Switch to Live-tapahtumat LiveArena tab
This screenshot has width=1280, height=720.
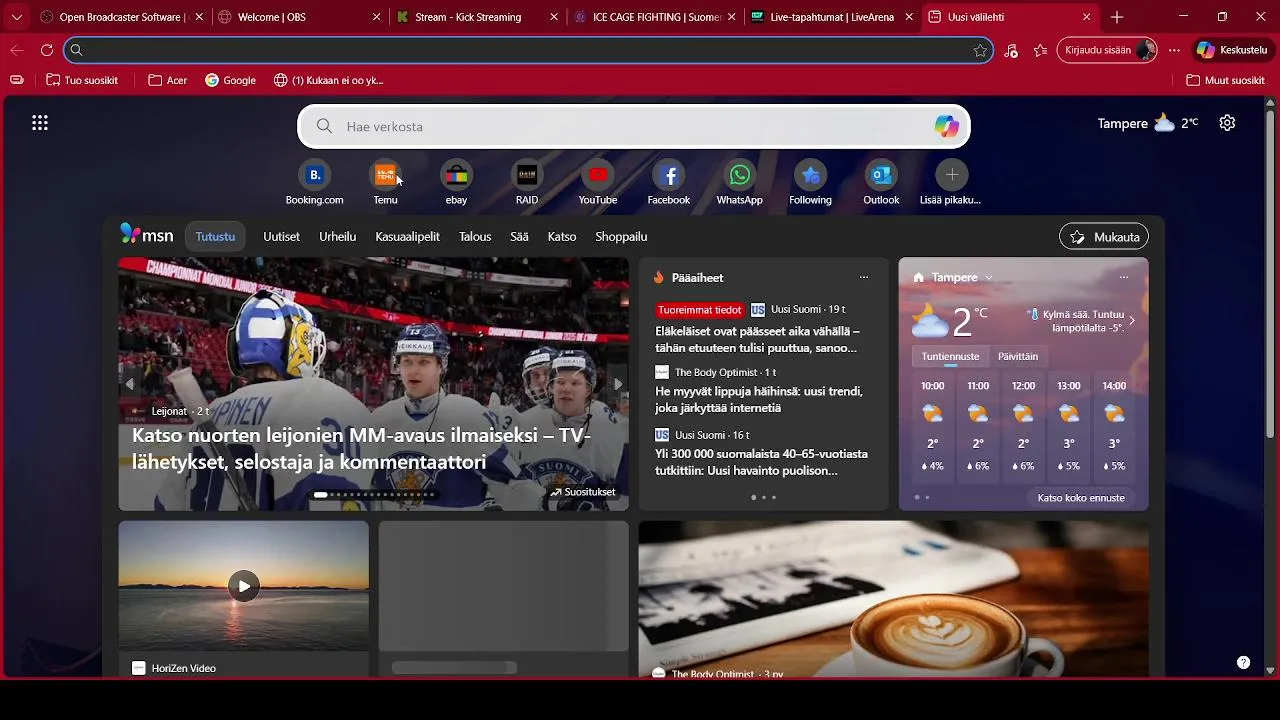tap(832, 17)
